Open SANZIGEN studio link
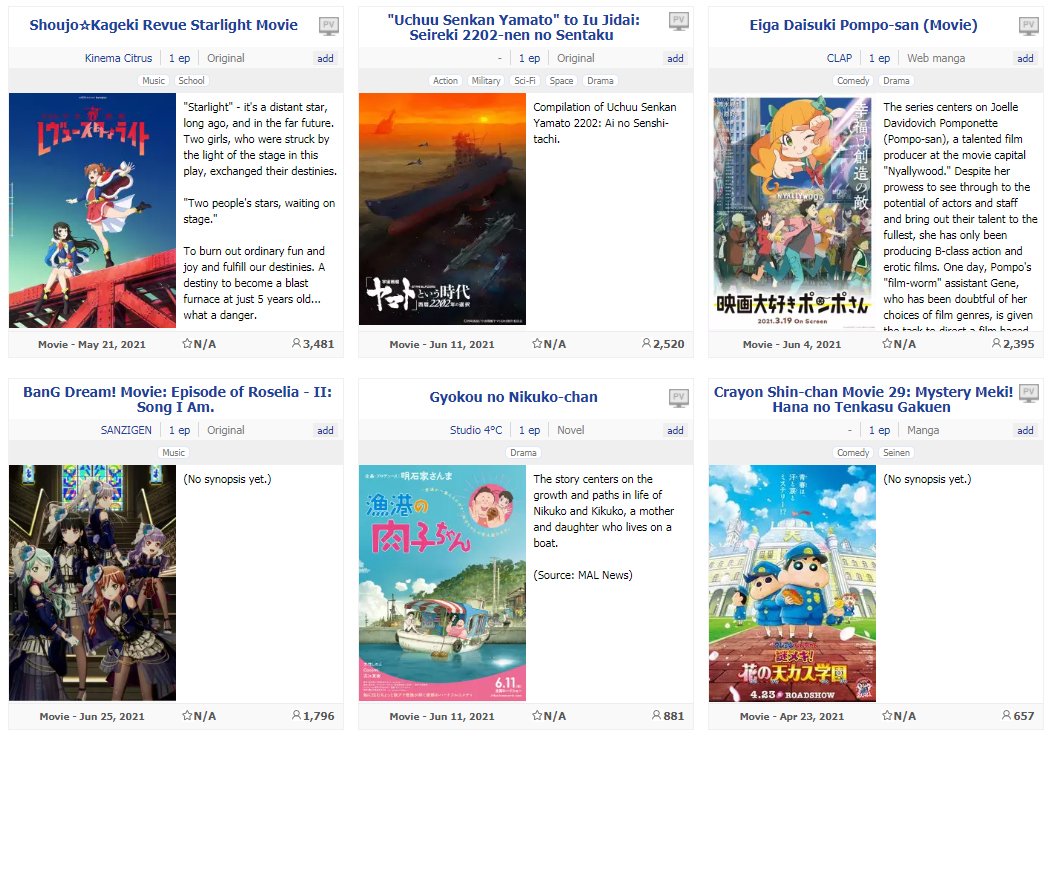 [126, 430]
